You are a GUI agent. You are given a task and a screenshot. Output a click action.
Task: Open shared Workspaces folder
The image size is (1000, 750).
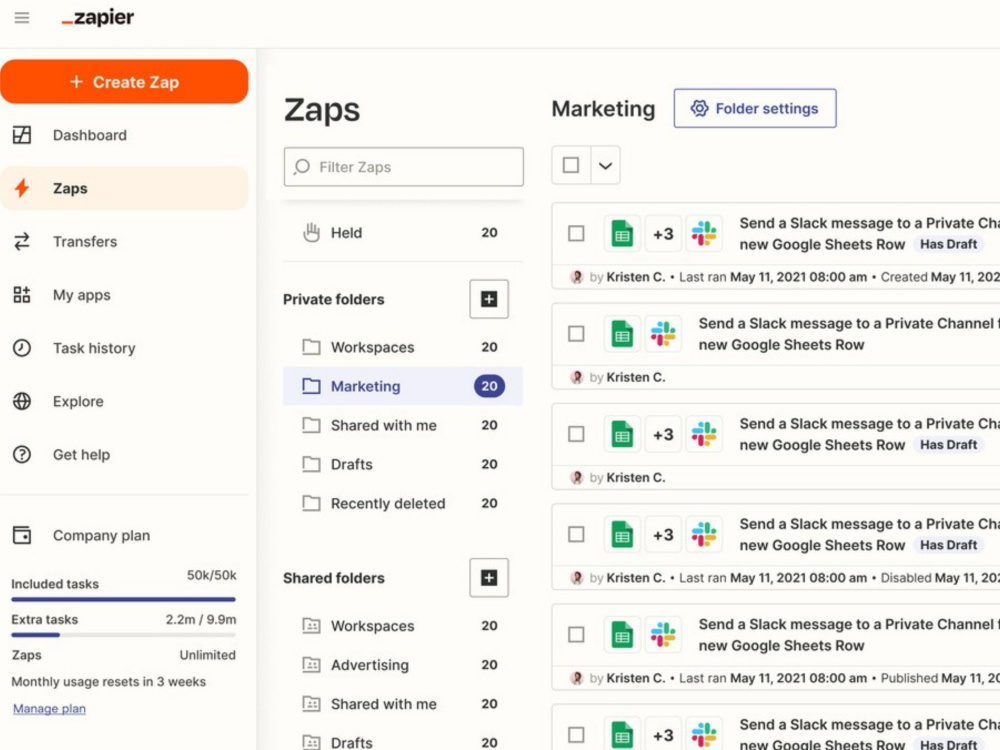[x=402, y=626]
